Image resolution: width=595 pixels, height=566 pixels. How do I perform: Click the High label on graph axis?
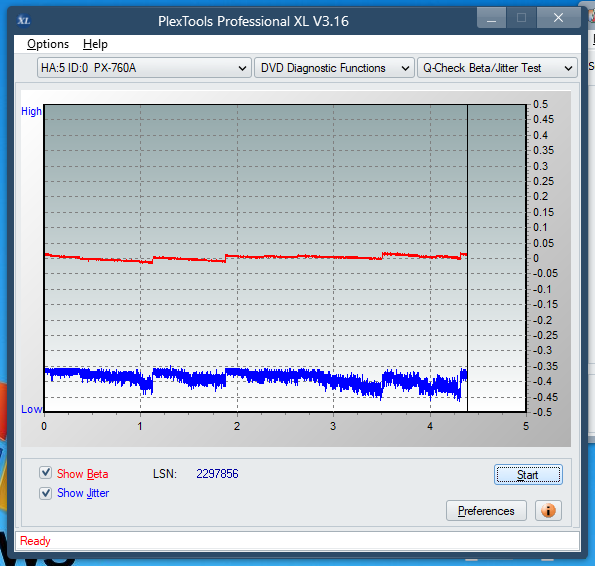pos(31,111)
